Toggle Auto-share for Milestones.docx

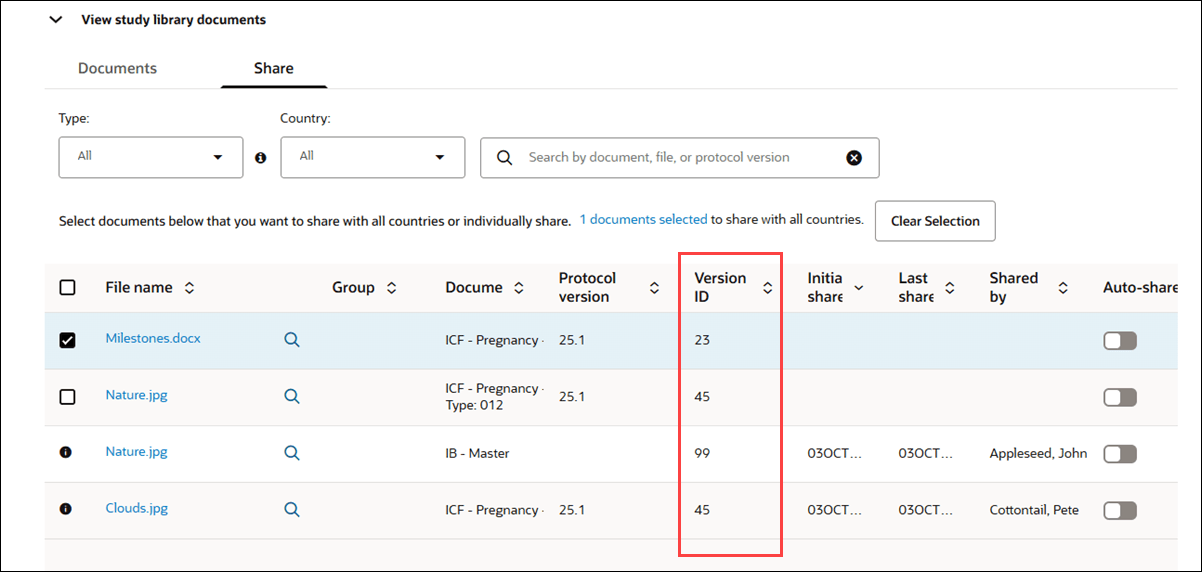pyautogui.click(x=1120, y=341)
